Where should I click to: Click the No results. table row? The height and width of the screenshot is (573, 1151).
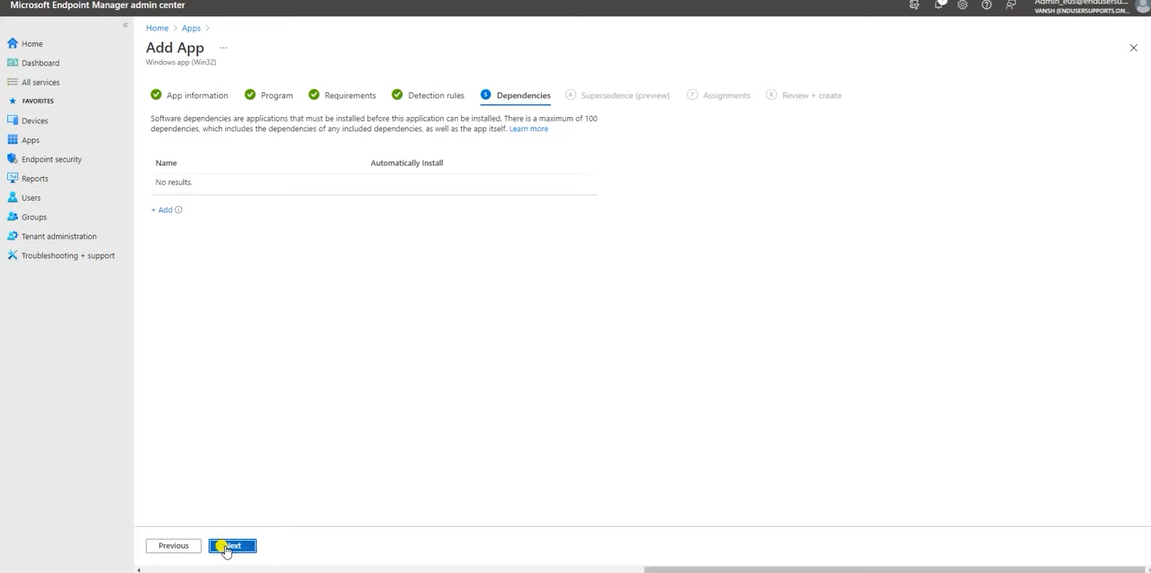tap(374, 182)
